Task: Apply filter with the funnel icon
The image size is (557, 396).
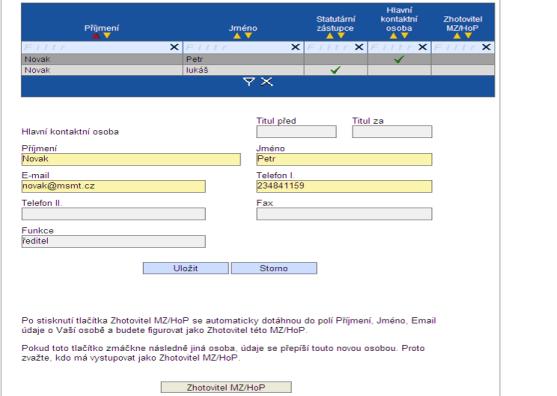Action: tap(249, 82)
